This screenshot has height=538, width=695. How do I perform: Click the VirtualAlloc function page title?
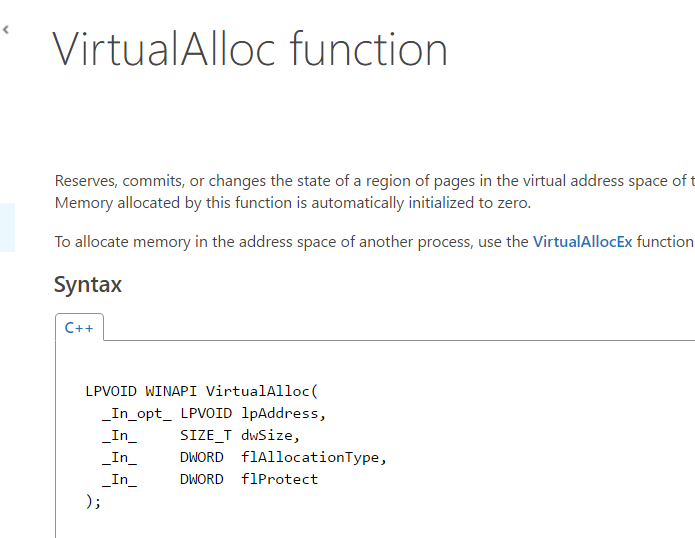click(250, 49)
